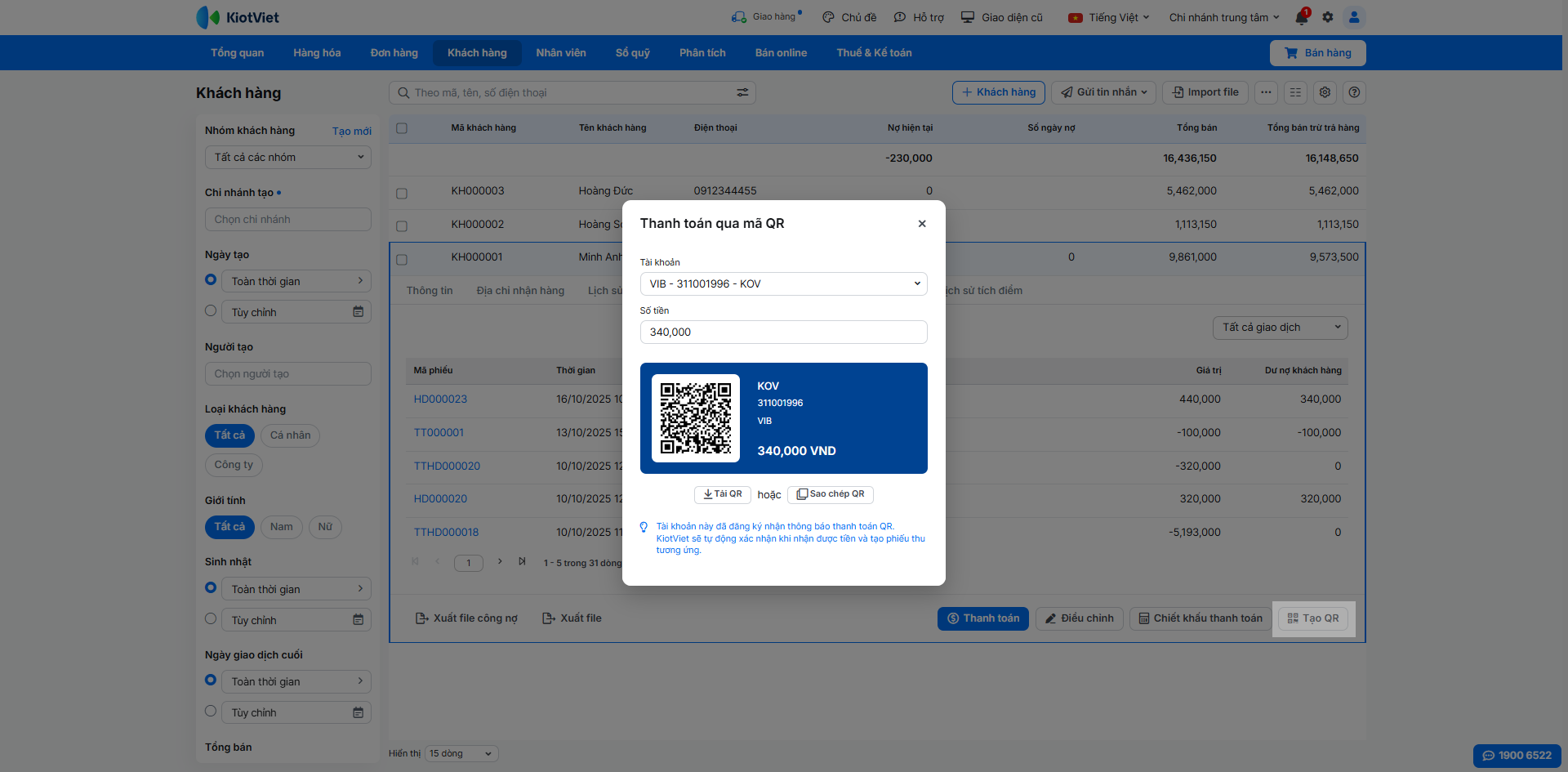1568x772 pixels.
Task: Copy QR using Sao chép QR button
Action: coord(831,494)
